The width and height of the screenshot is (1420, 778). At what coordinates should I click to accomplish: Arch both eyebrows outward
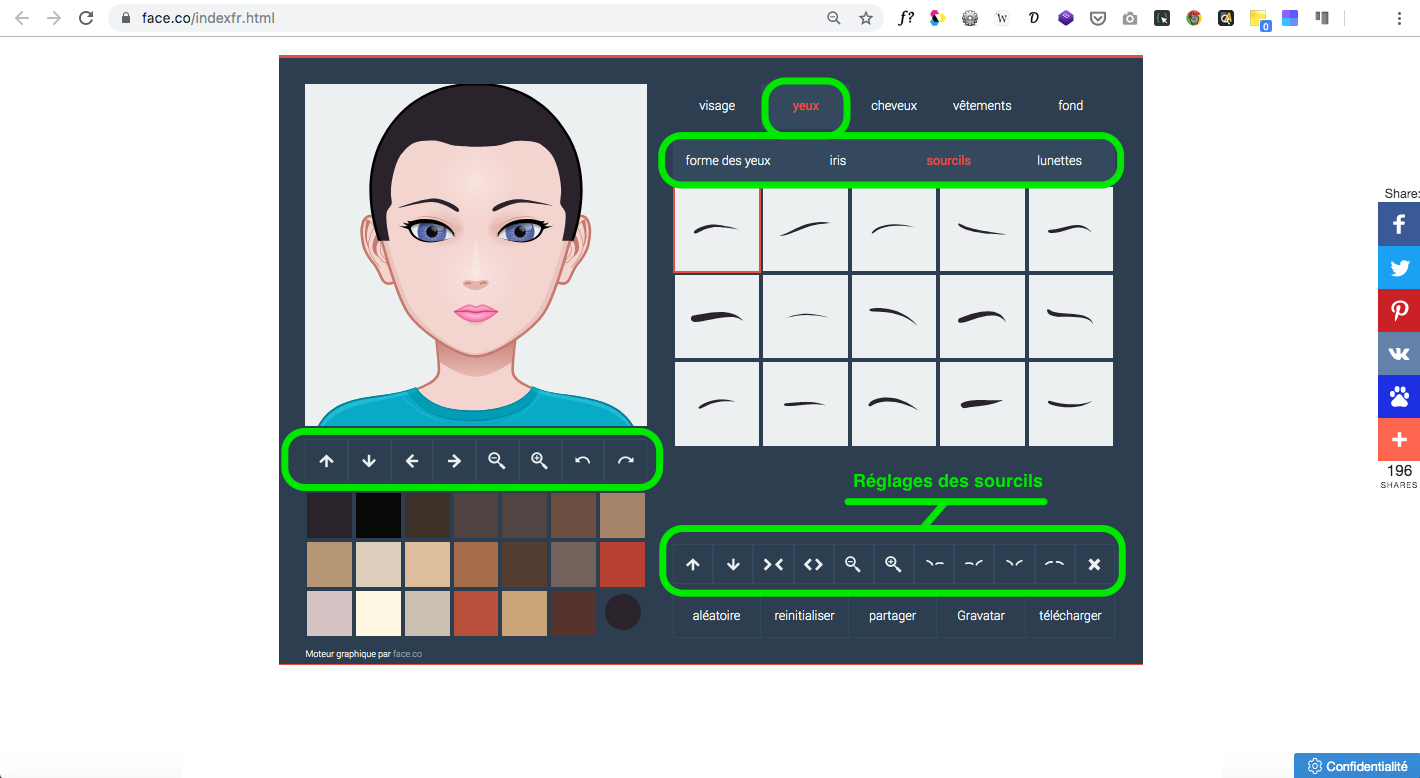point(1054,564)
